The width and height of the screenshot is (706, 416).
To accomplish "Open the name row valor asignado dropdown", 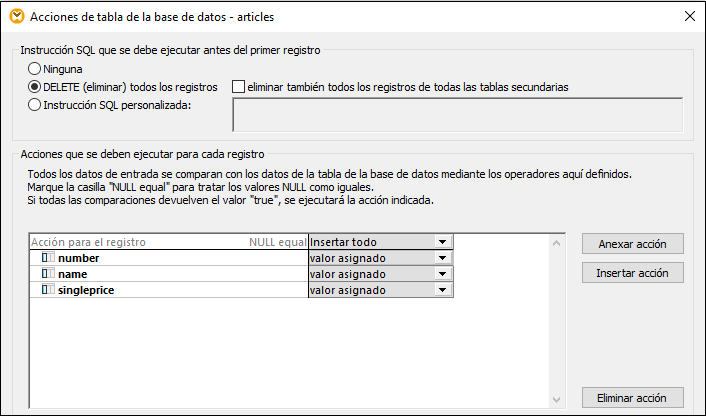I will (x=442, y=274).
